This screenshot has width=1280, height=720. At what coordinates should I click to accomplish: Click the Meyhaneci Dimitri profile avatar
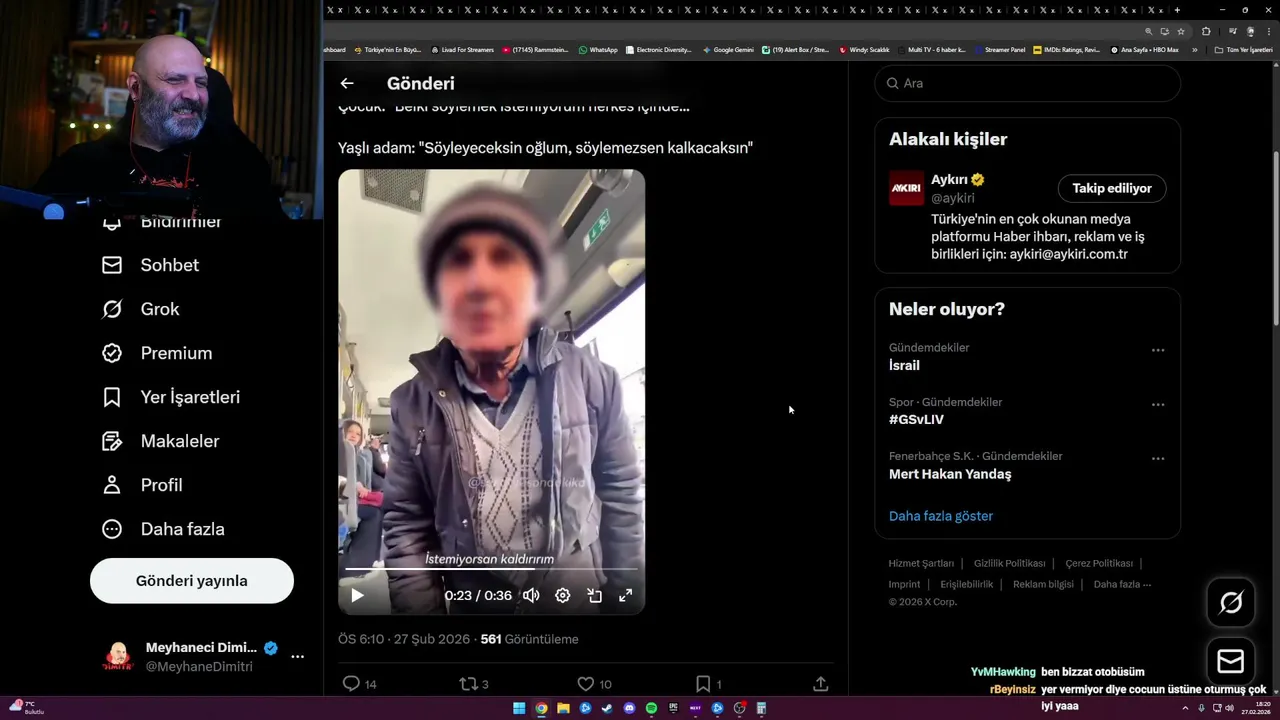(118, 657)
